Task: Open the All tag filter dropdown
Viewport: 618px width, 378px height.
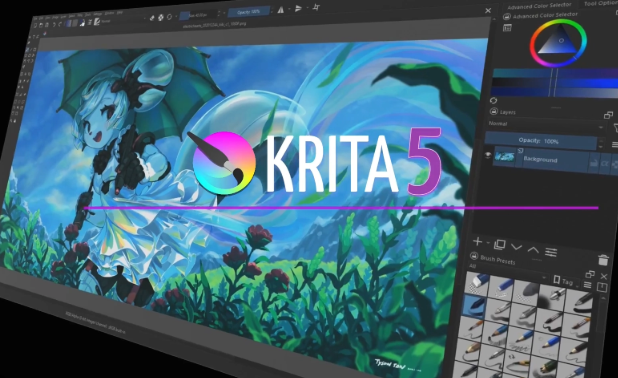Action: click(x=508, y=272)
